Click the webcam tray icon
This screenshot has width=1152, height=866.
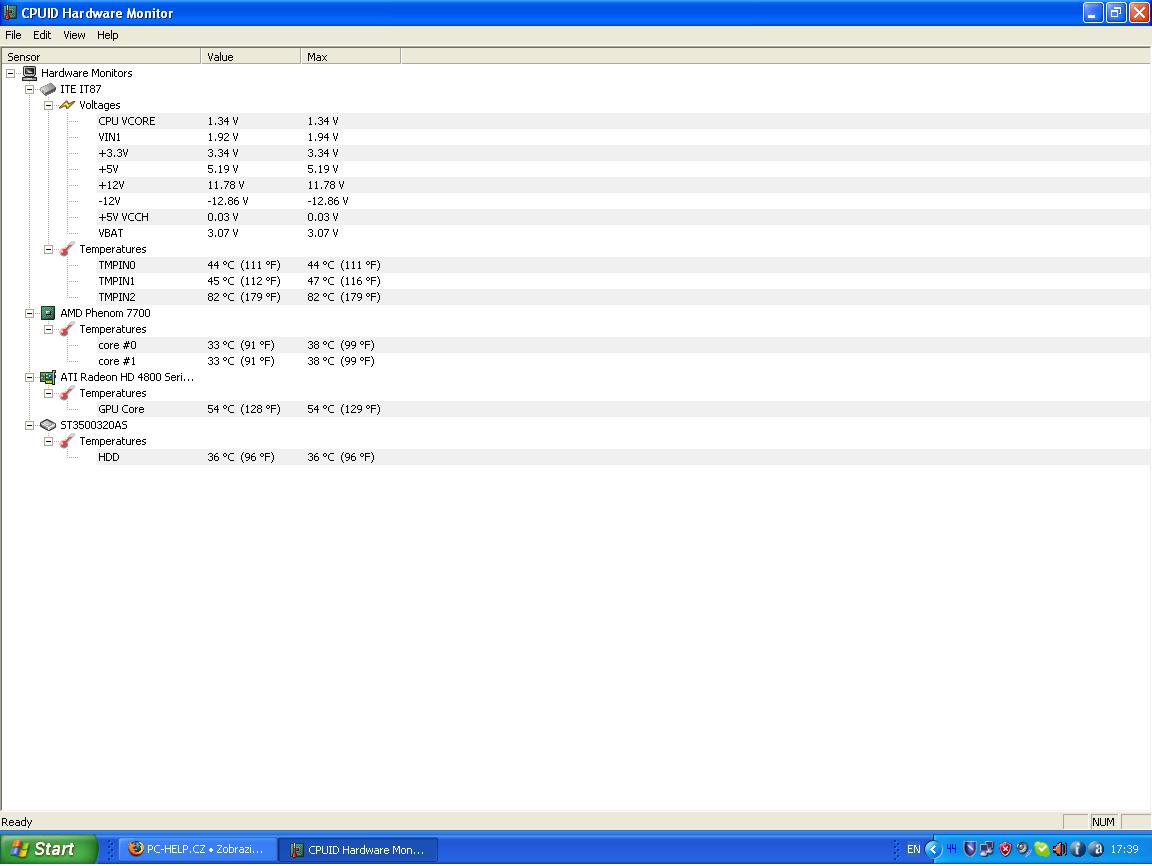pyautogui.click(x=1023, y=849)
